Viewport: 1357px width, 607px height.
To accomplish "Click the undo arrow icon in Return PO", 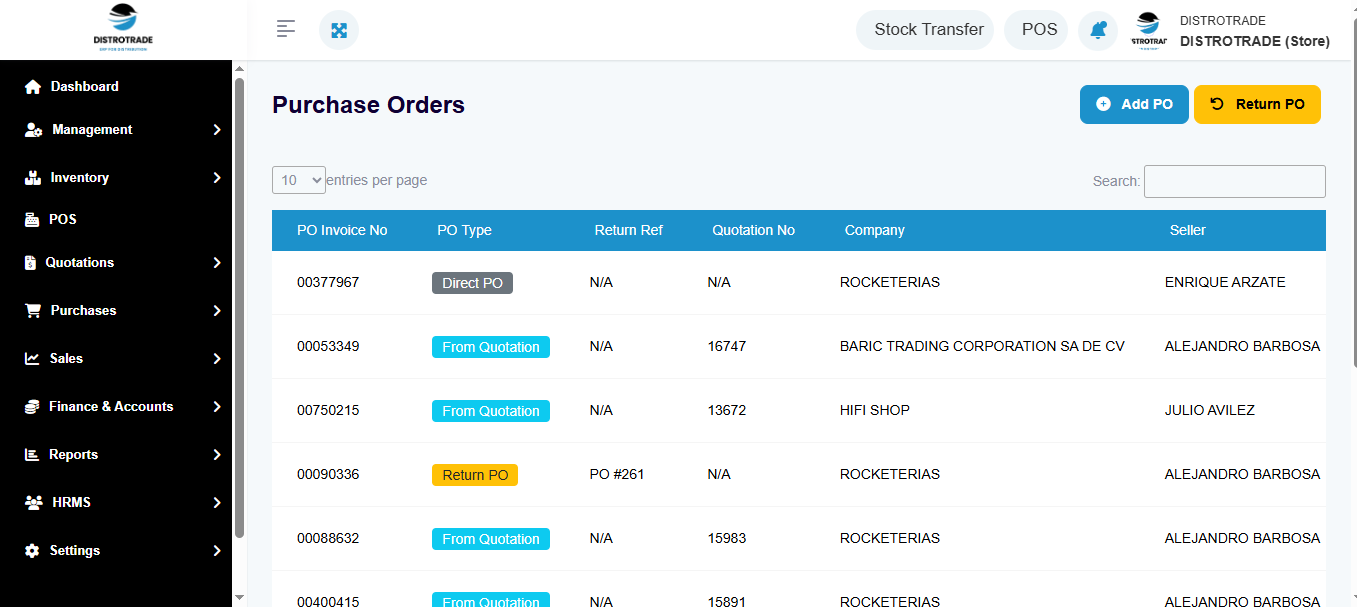I will [1217, 104].
